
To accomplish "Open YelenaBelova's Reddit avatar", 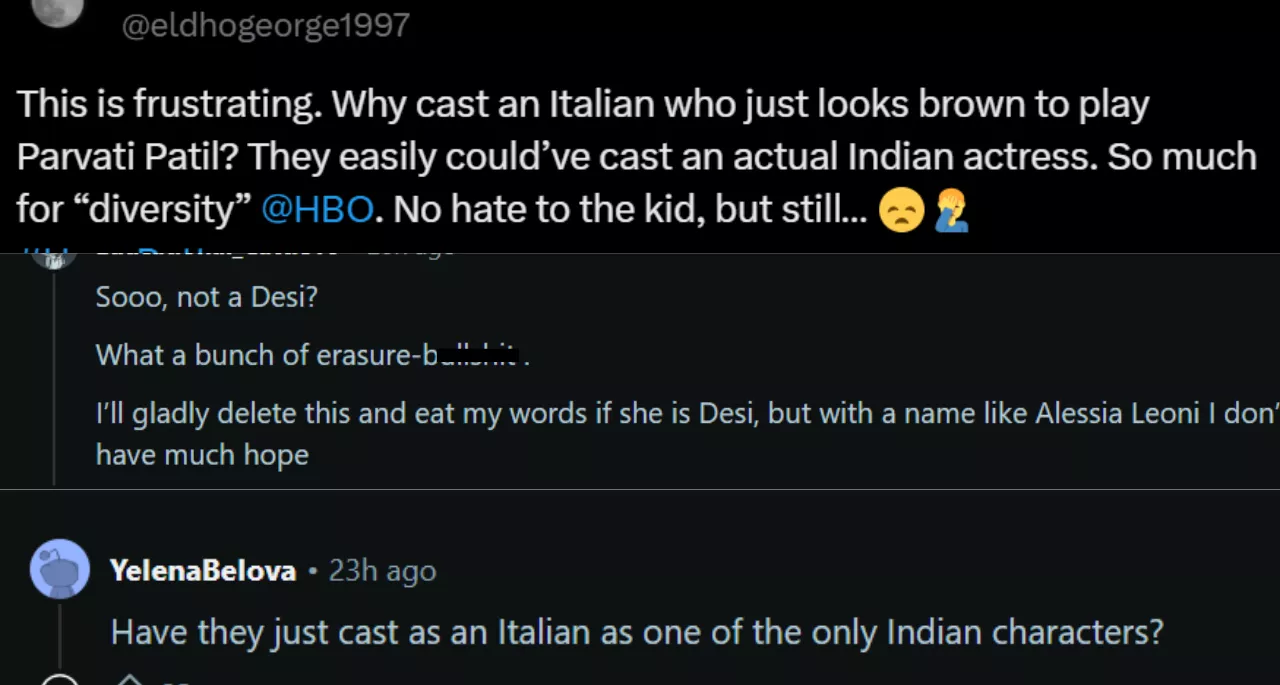I will (x=60, y=569).
